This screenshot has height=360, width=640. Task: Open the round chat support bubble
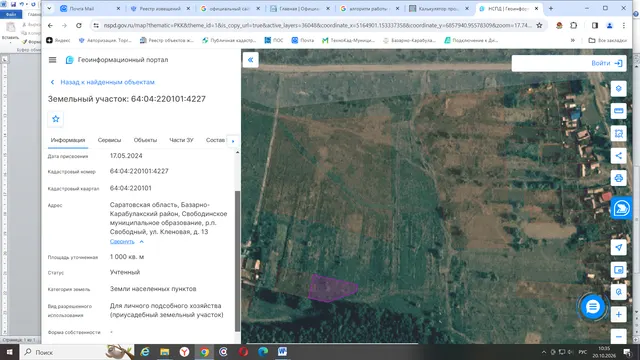[593, 307]
